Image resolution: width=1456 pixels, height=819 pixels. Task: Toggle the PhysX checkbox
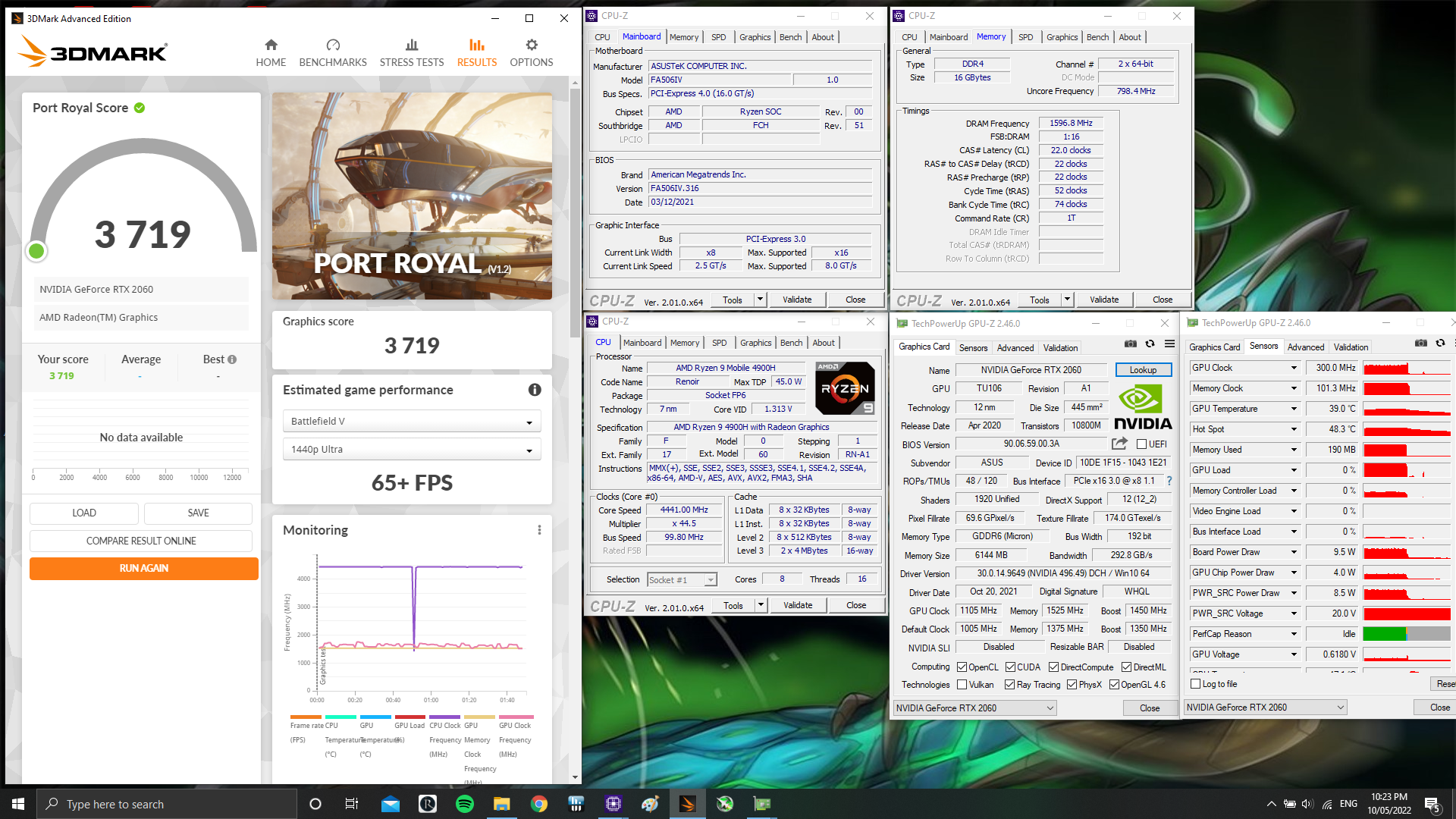click(1072, 685)
